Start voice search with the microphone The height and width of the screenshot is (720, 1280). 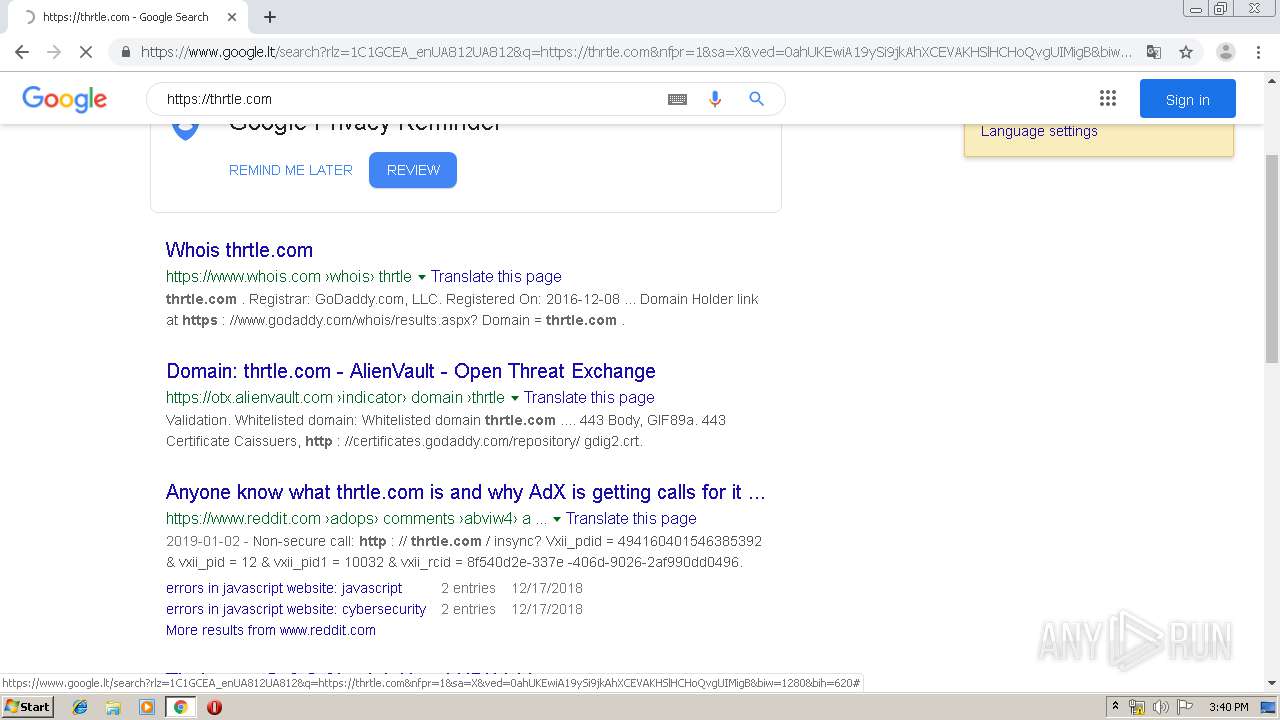(715, 99)
